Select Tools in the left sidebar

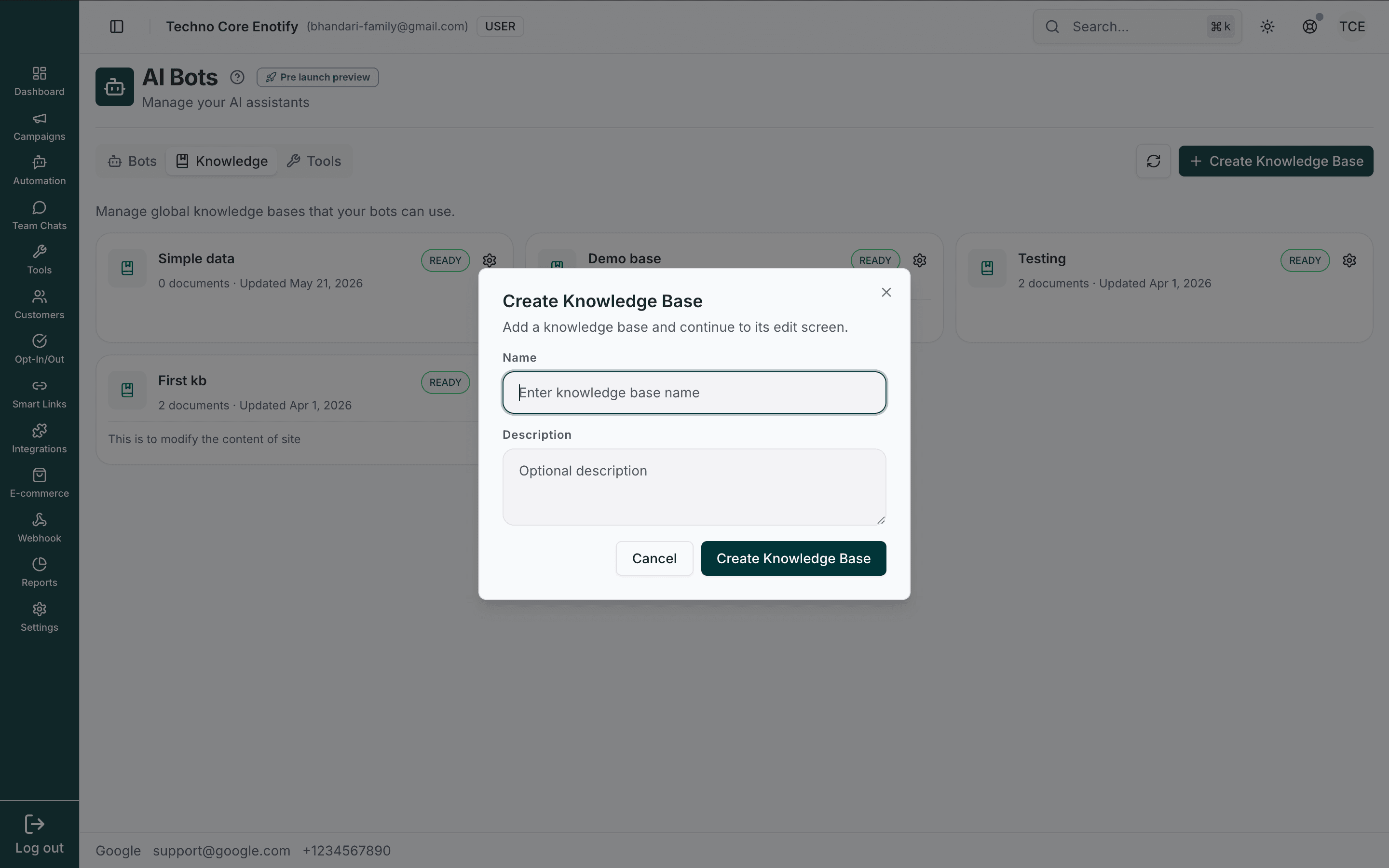(39, 260)
